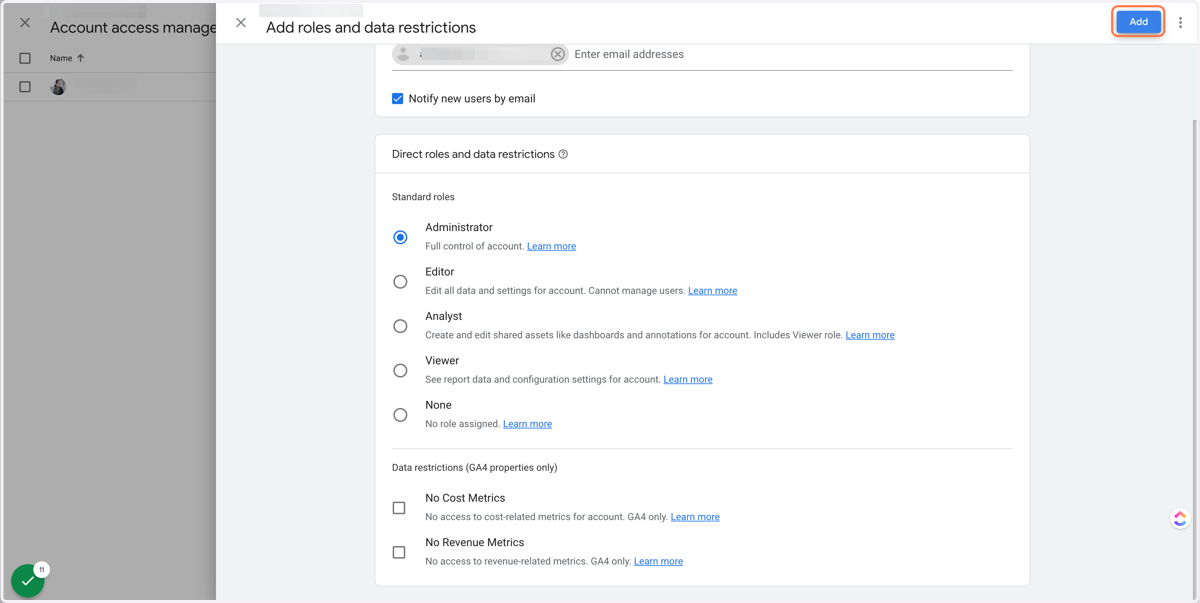Open the green checkmark extension badge

pyautogui.click(x=27, y=581)
